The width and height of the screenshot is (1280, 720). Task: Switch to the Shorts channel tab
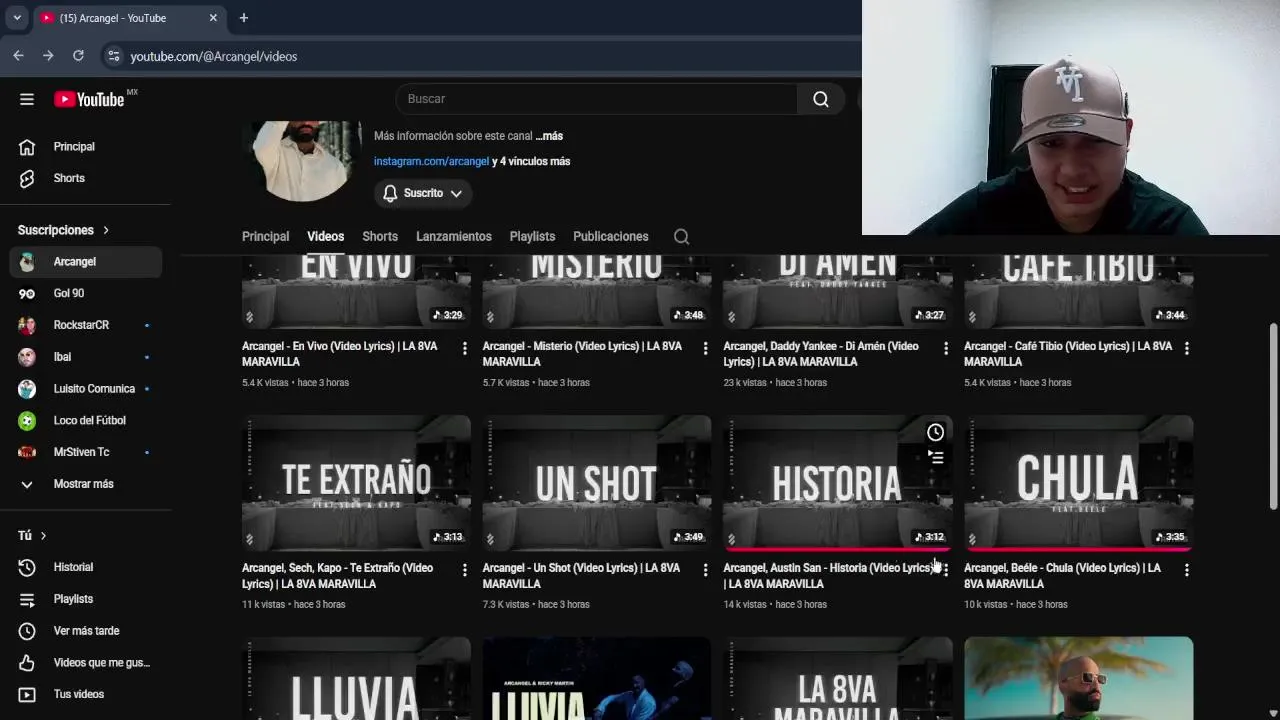[x=380, y=237]
